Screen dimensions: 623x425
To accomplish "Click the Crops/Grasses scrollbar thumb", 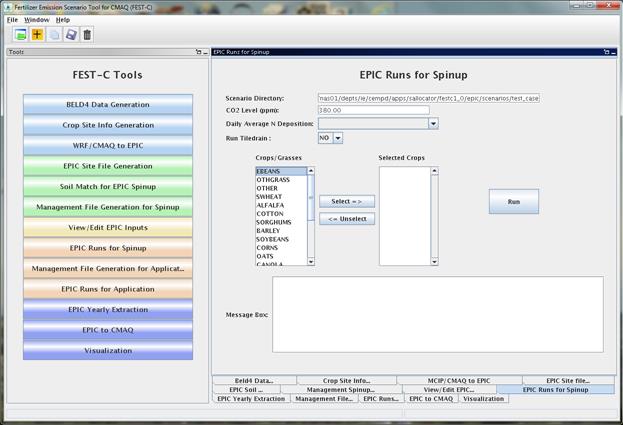I will pos(311,197).
